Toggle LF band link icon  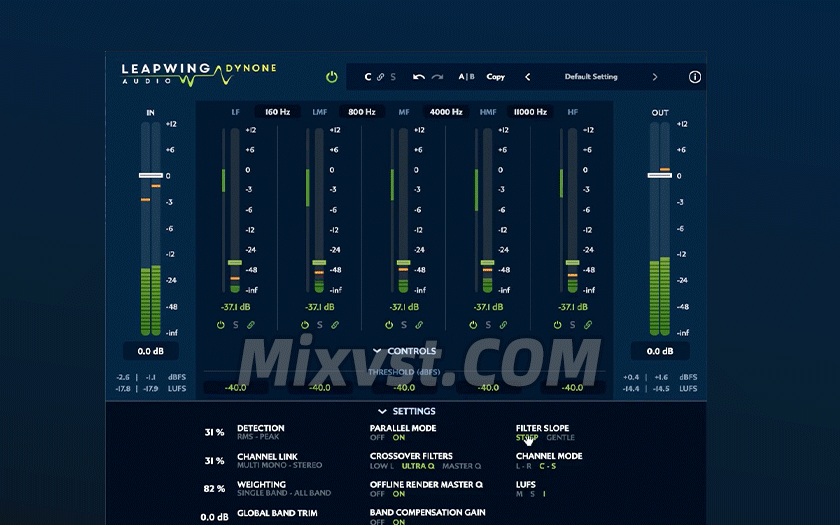(x=251, y=325)
